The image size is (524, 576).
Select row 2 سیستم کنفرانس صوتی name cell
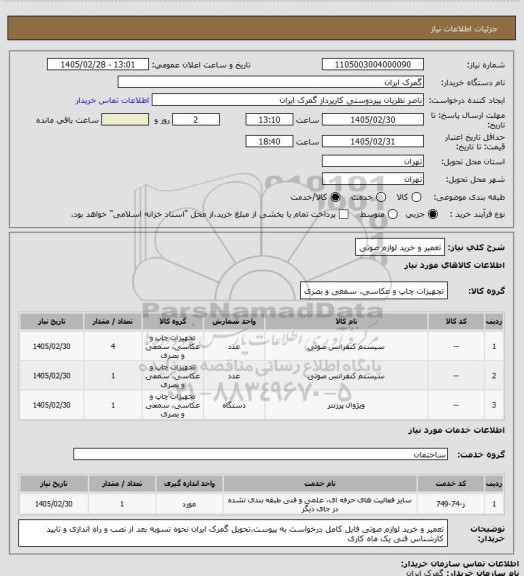click(x=346, y=376)
